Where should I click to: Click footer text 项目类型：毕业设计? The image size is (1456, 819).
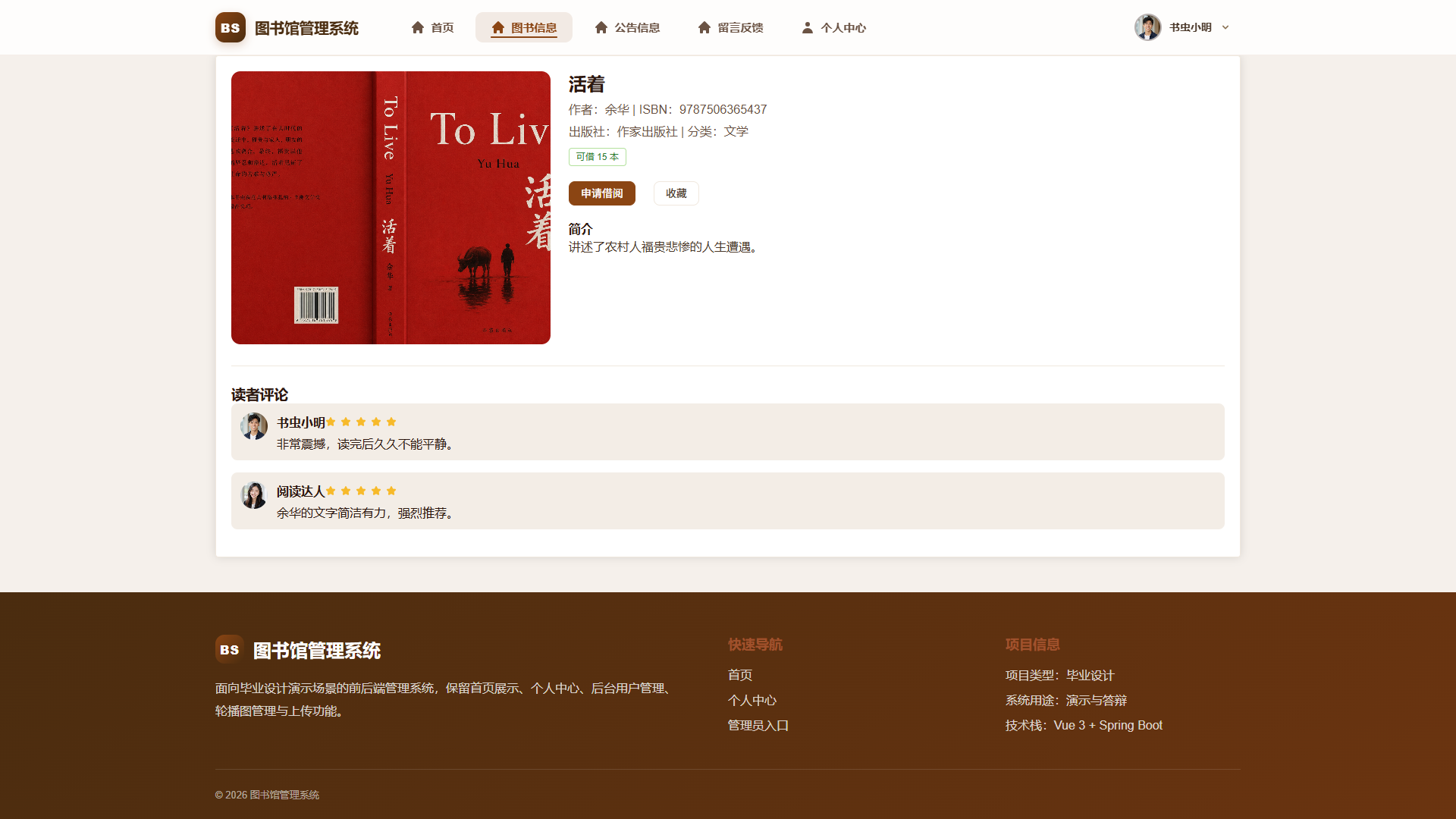pos(1060,676)
